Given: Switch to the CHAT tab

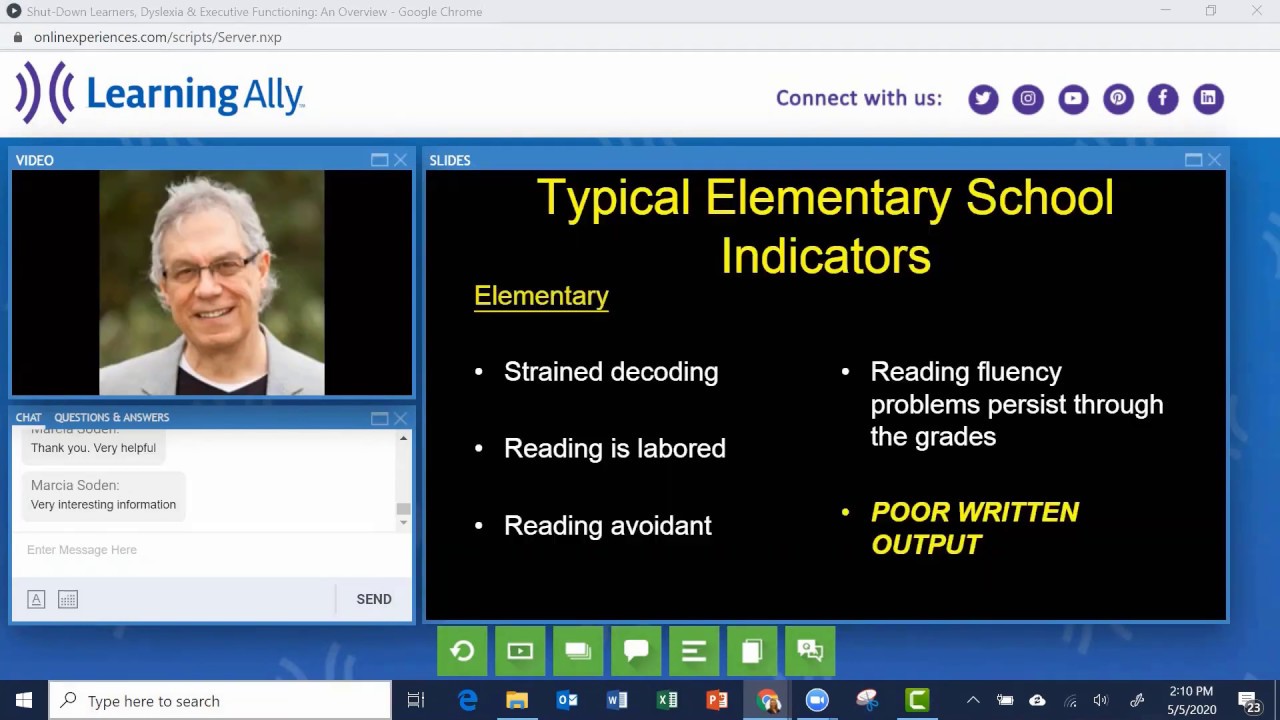Looking at the screenshot, I should [x=28, y=417].
